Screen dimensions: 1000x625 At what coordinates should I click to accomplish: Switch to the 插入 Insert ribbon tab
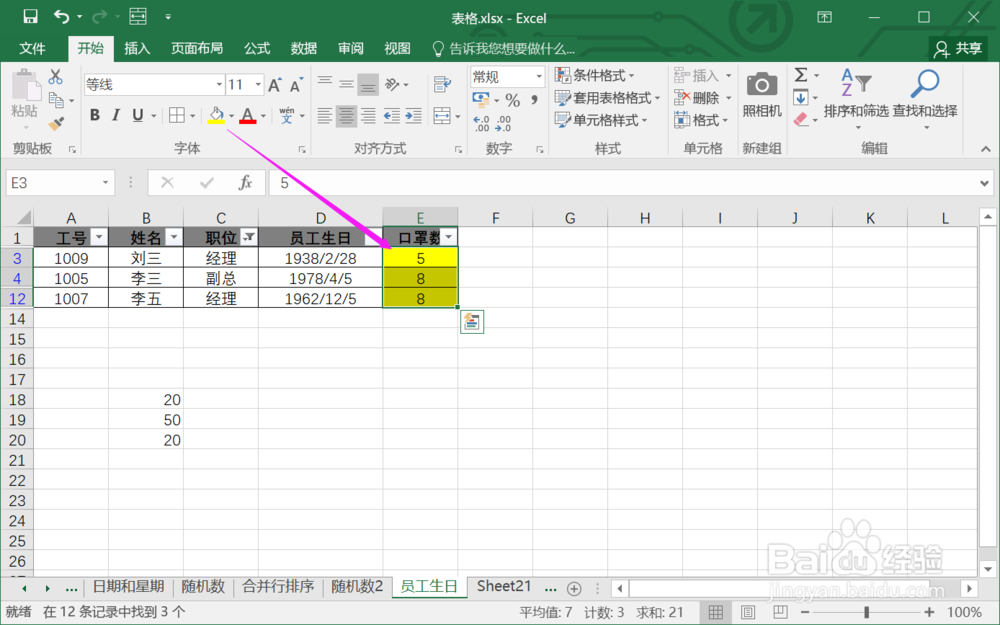click(137, 48)
